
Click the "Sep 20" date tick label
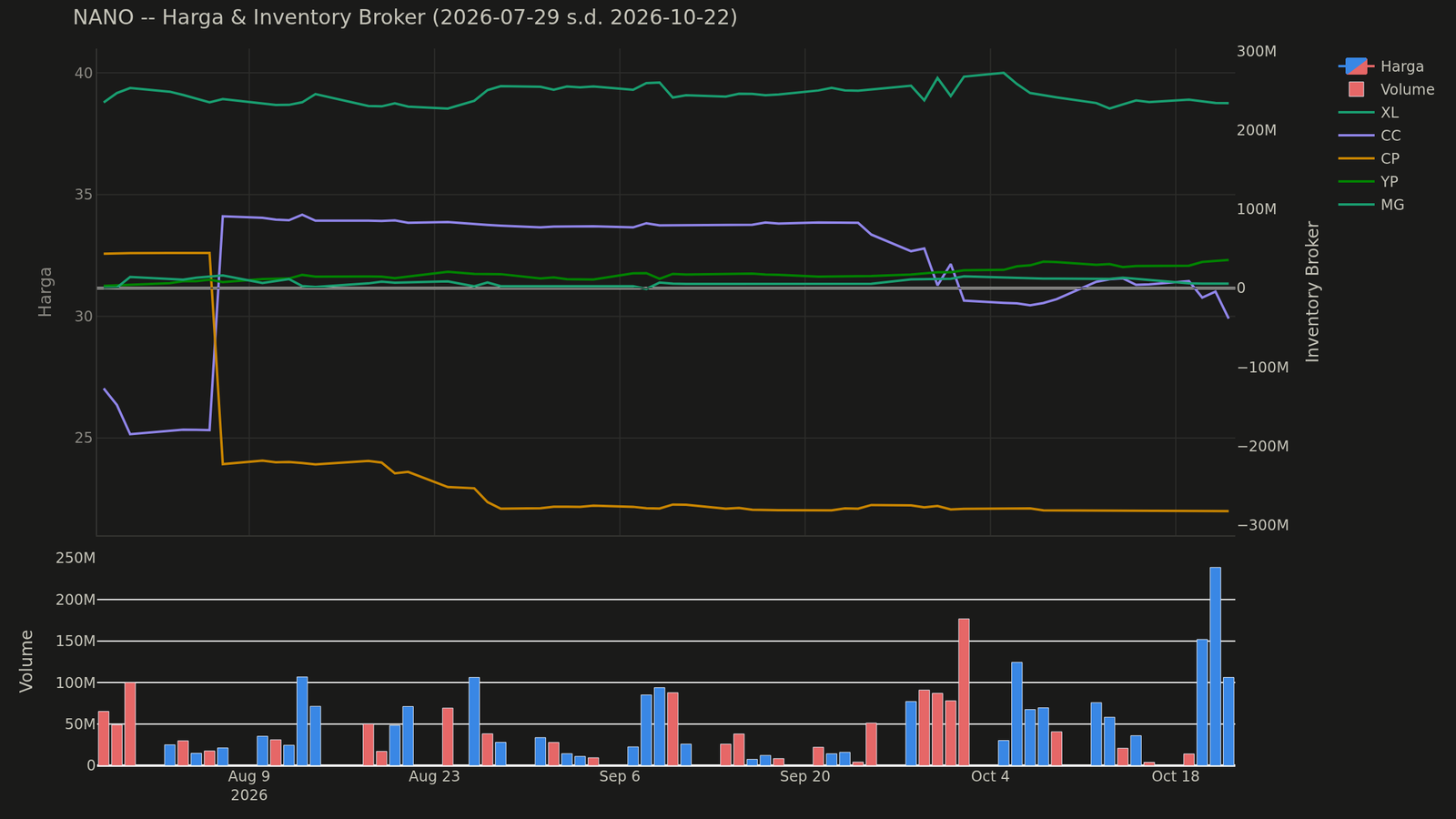805,776
